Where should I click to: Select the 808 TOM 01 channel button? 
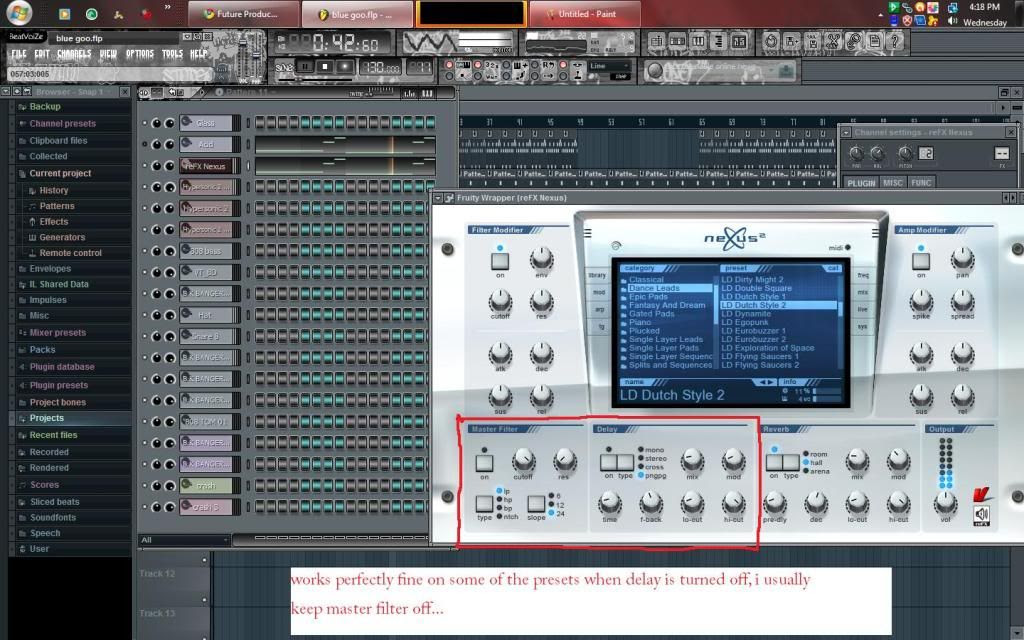click(206, 421)
